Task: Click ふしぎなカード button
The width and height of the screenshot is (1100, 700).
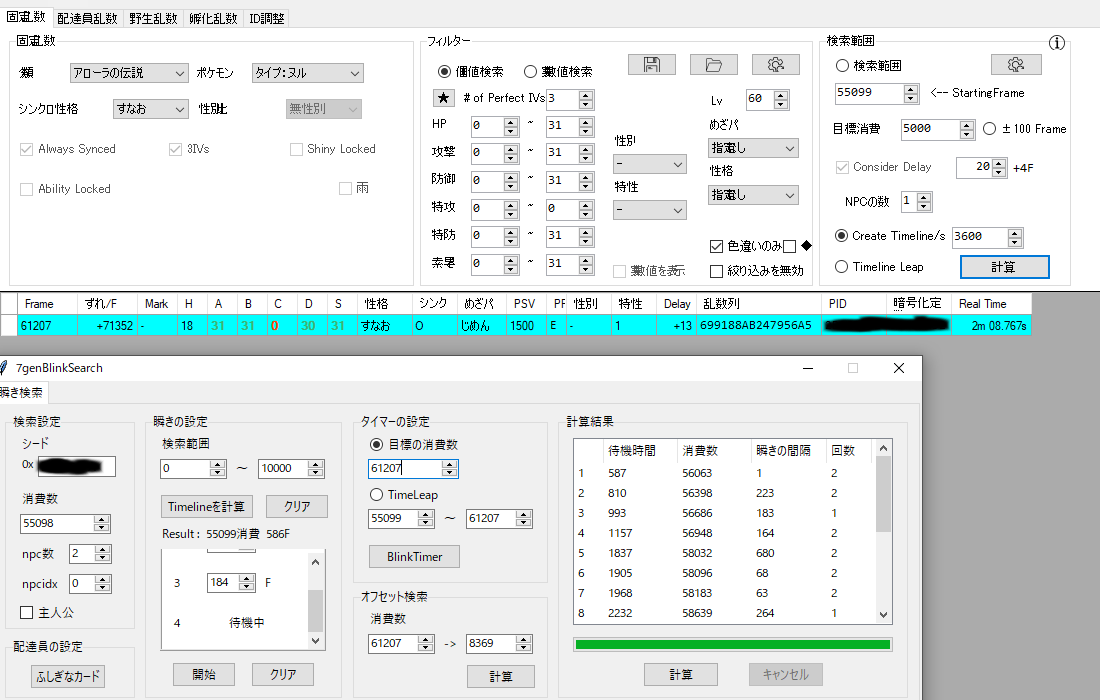Action: click(68, 676)
